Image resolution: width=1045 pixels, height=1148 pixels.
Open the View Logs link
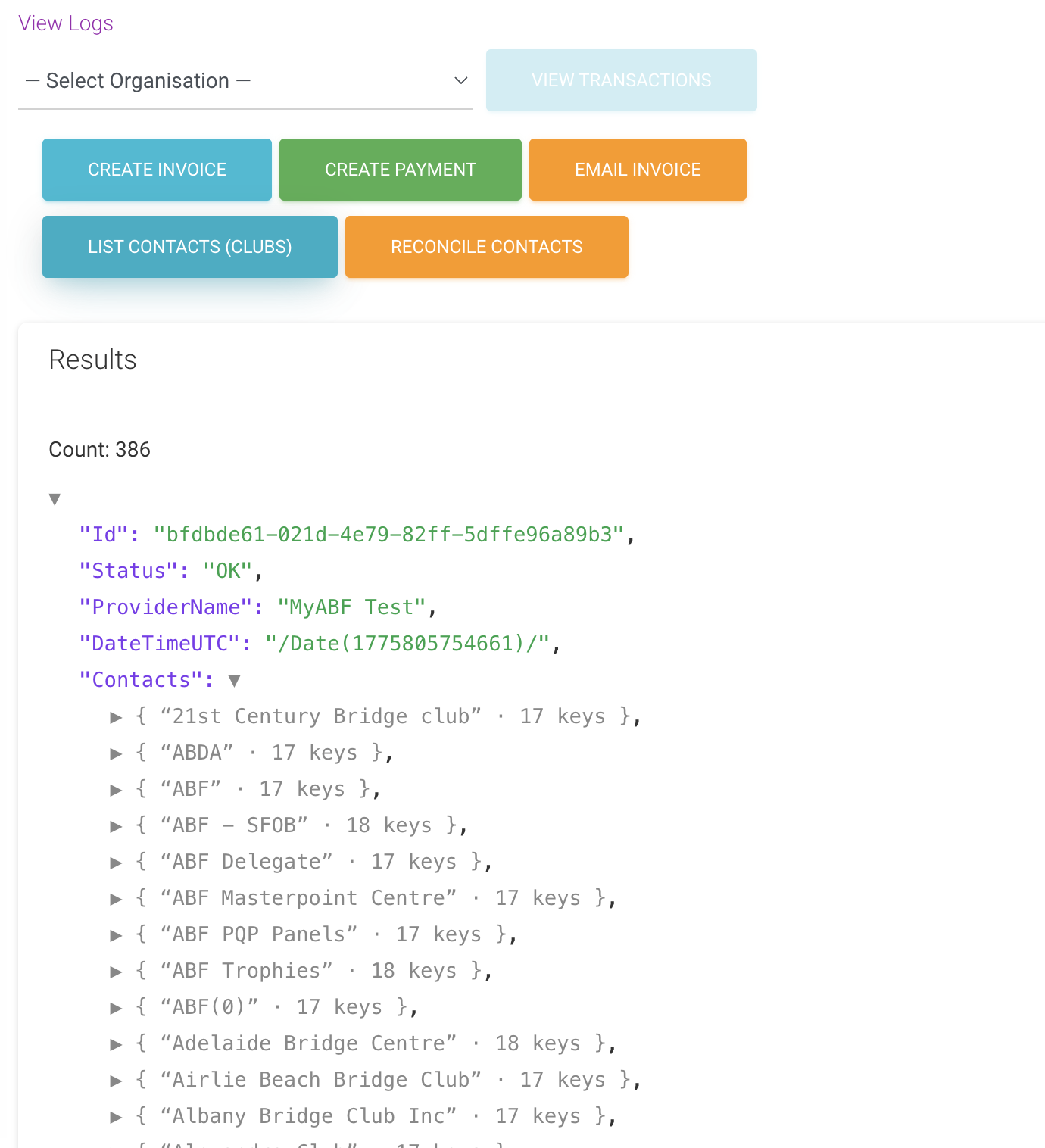pyautogui.click(x=66, y=23)
